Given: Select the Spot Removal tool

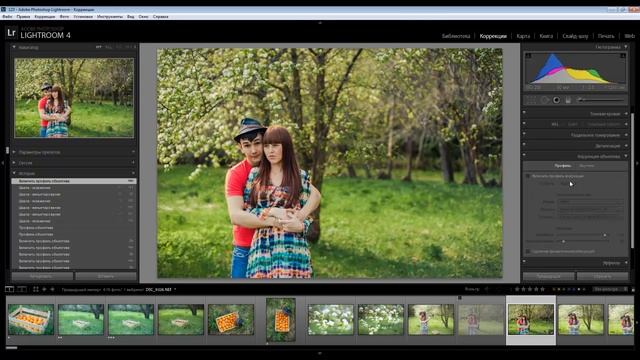Looking at the screenshot, I should tap(544, 100).
